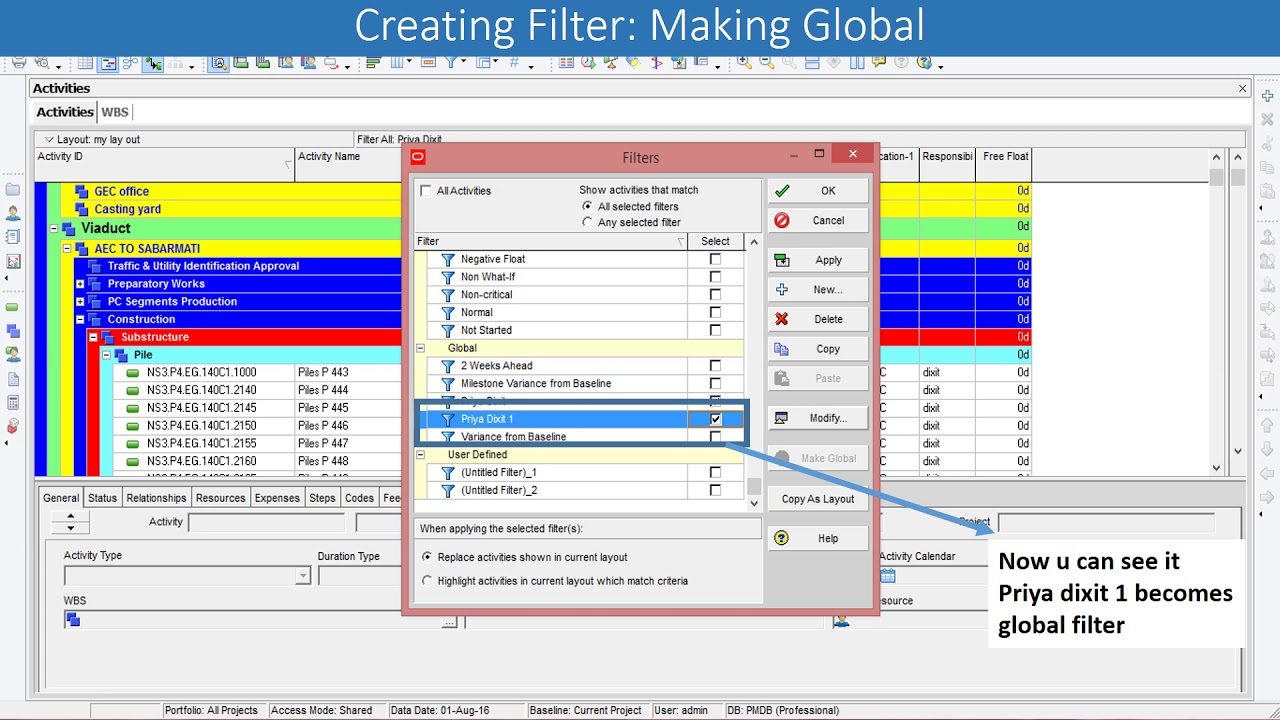1280x720 pixels.
Task: Check Non-critical filter checkbox
Action: click(715, 294)
